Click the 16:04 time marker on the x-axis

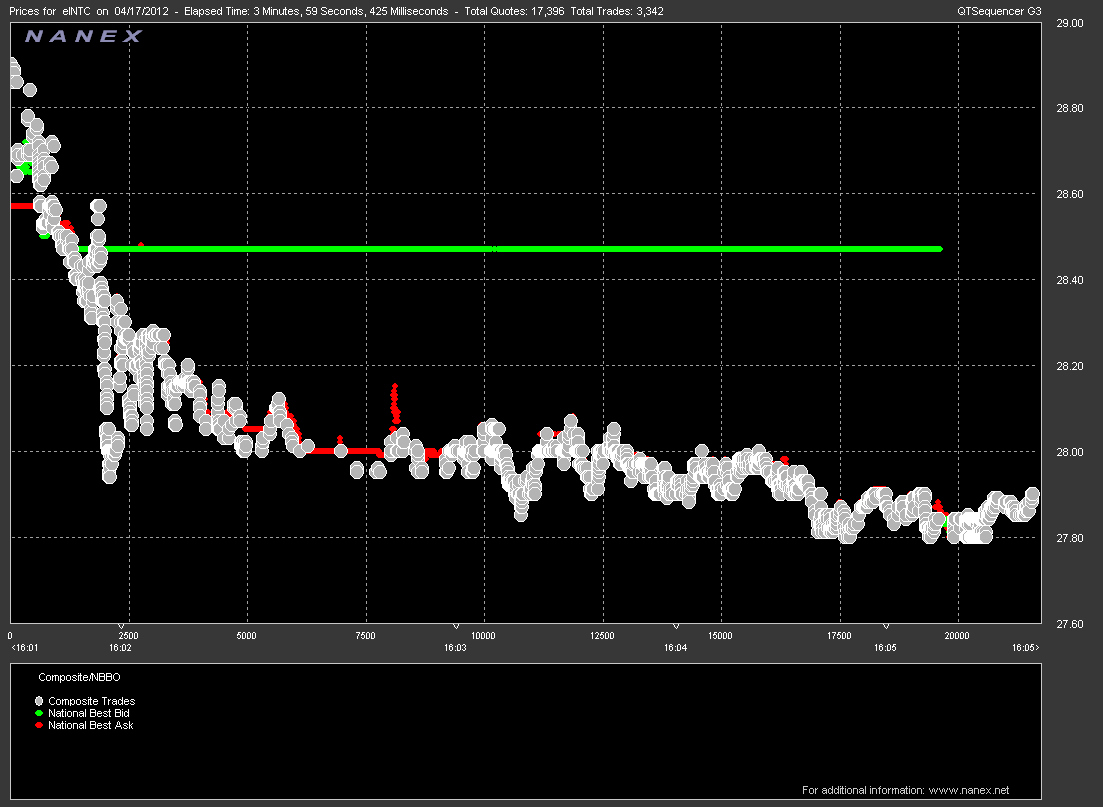pos(675,647)
